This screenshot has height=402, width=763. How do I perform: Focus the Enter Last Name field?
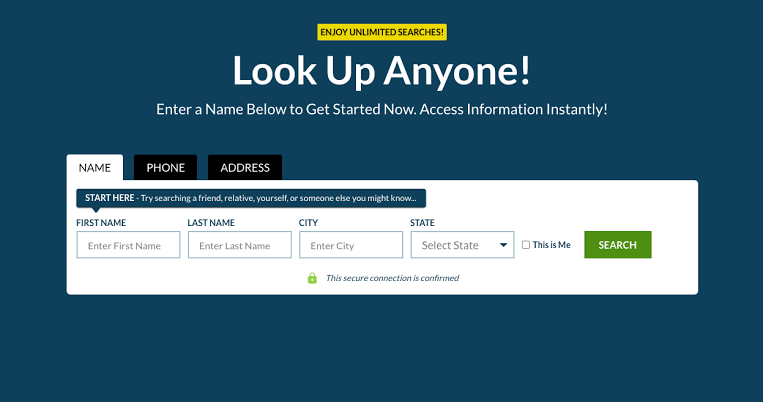pos(239,245)
